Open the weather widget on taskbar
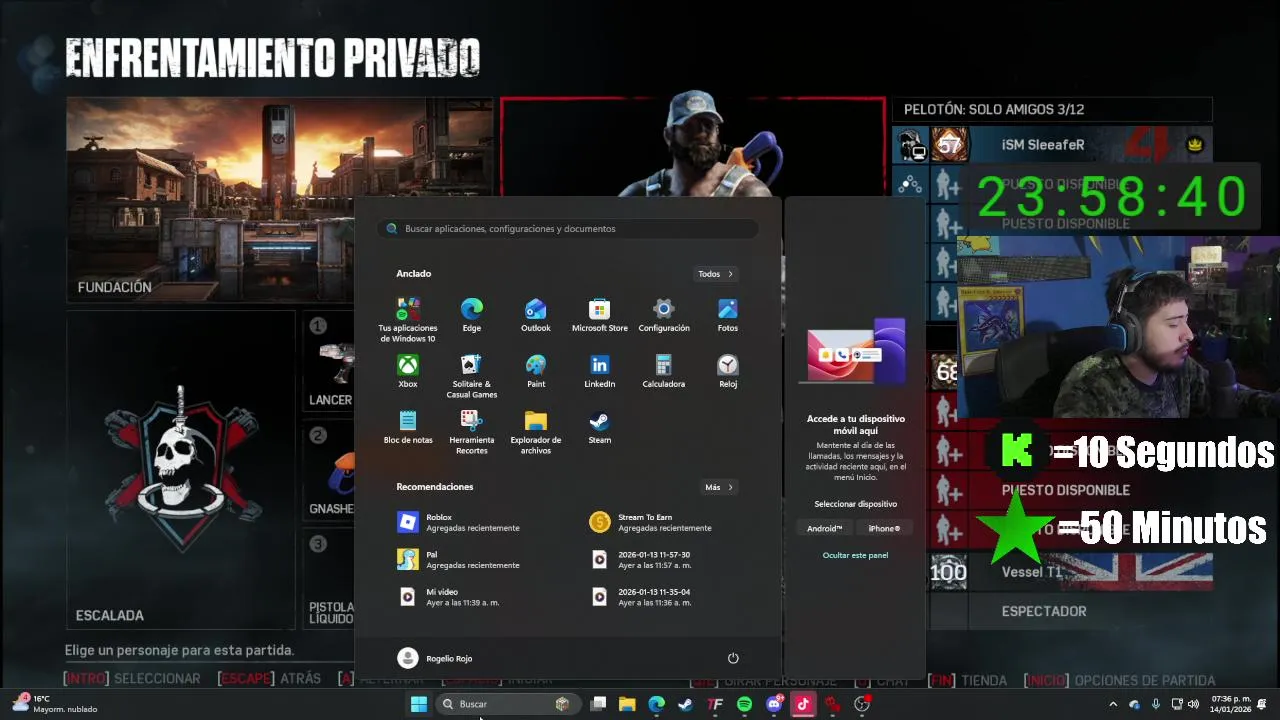The image size is (1280, 720). 57,704
